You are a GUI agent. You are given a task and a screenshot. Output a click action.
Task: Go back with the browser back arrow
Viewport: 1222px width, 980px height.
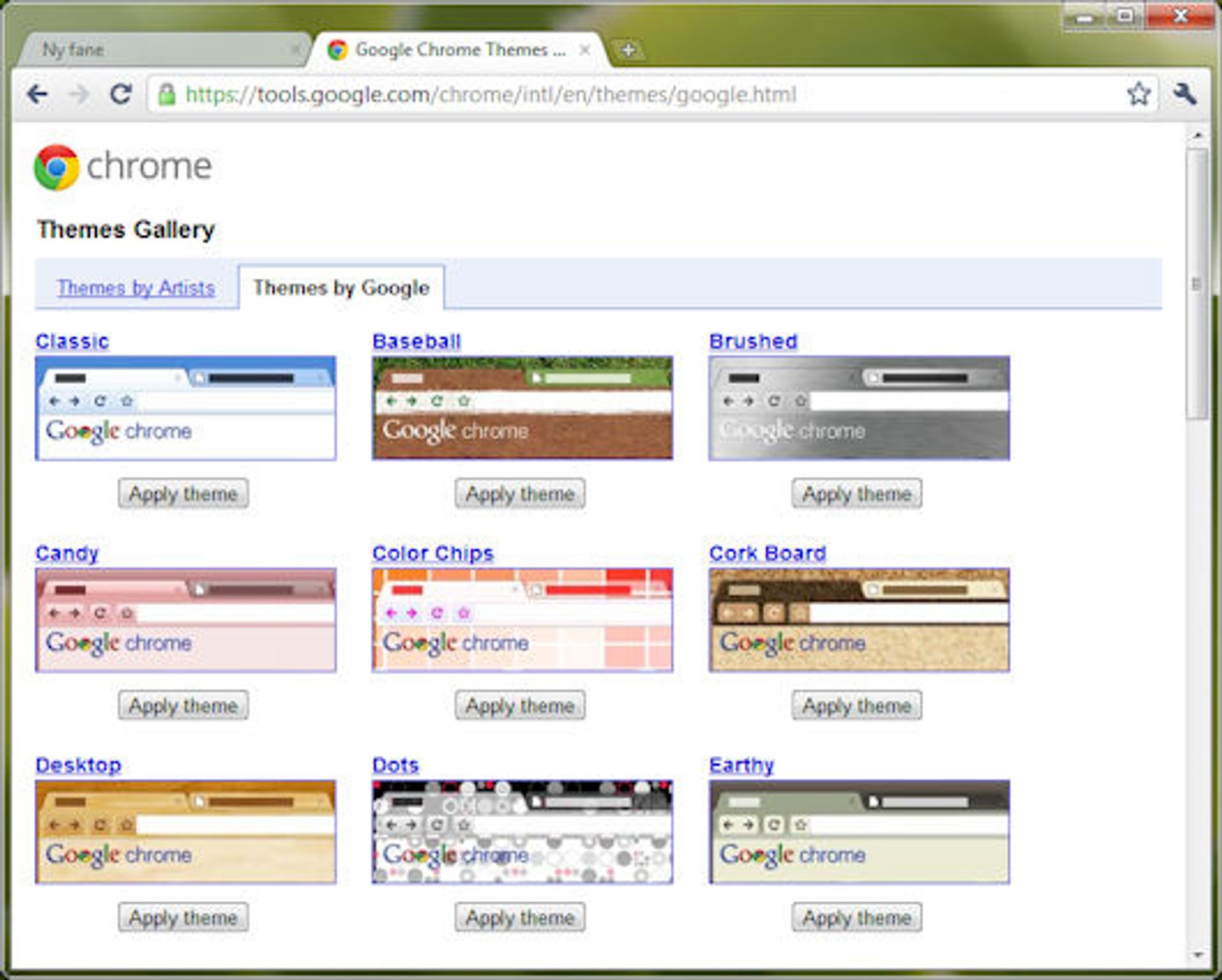click(x=38, y=94)
